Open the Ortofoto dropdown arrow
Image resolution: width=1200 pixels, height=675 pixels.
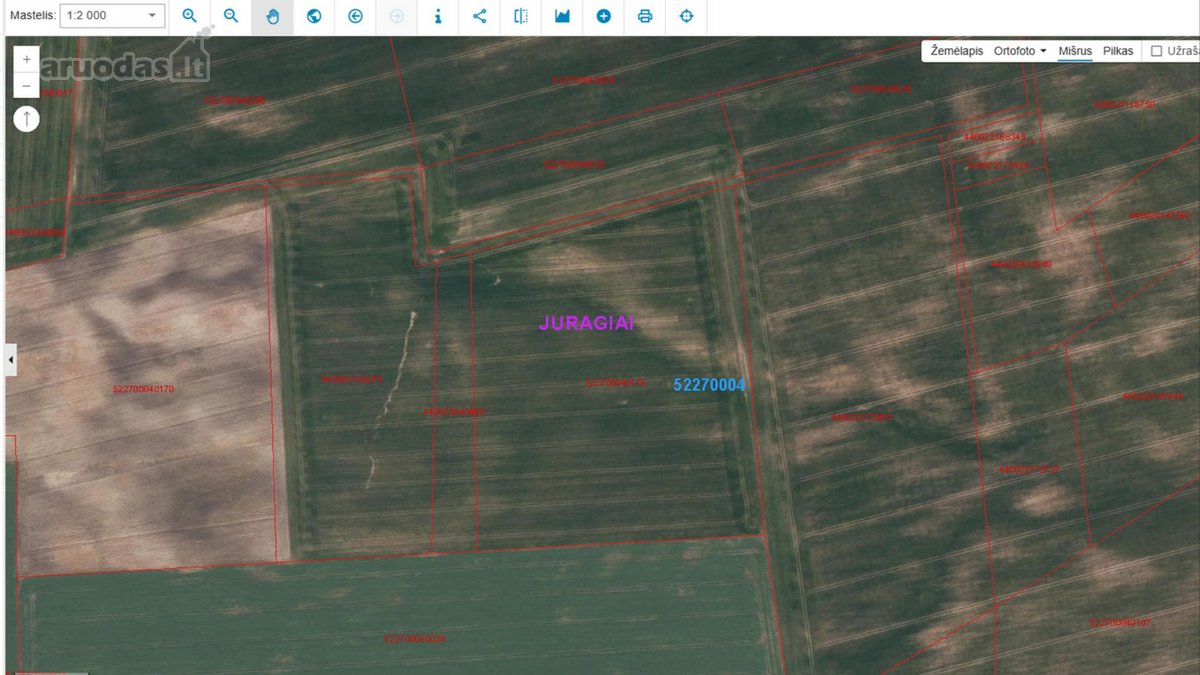[x=1043, y=51]
